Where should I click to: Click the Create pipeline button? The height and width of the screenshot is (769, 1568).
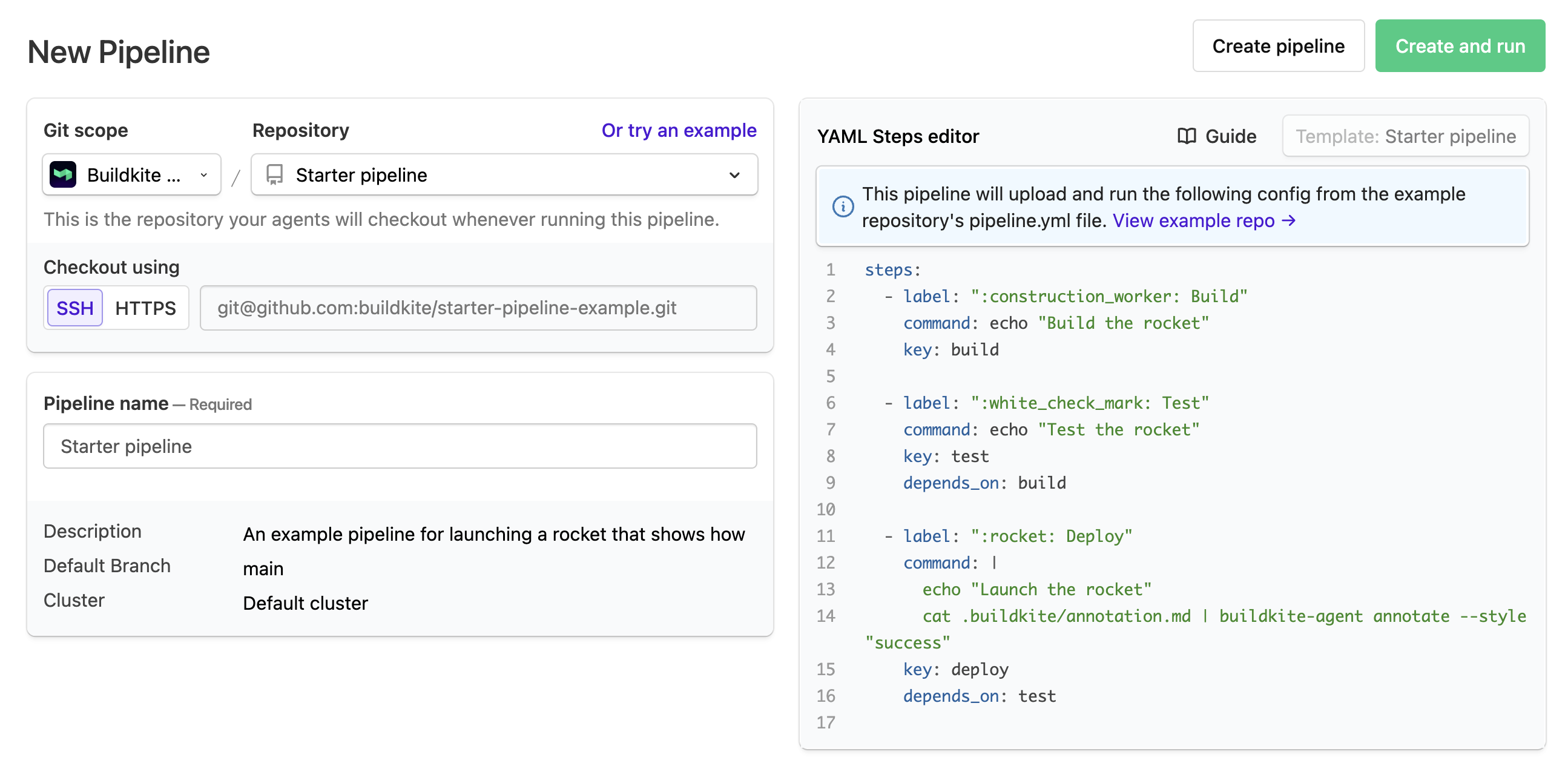(x=1278, y=45)
